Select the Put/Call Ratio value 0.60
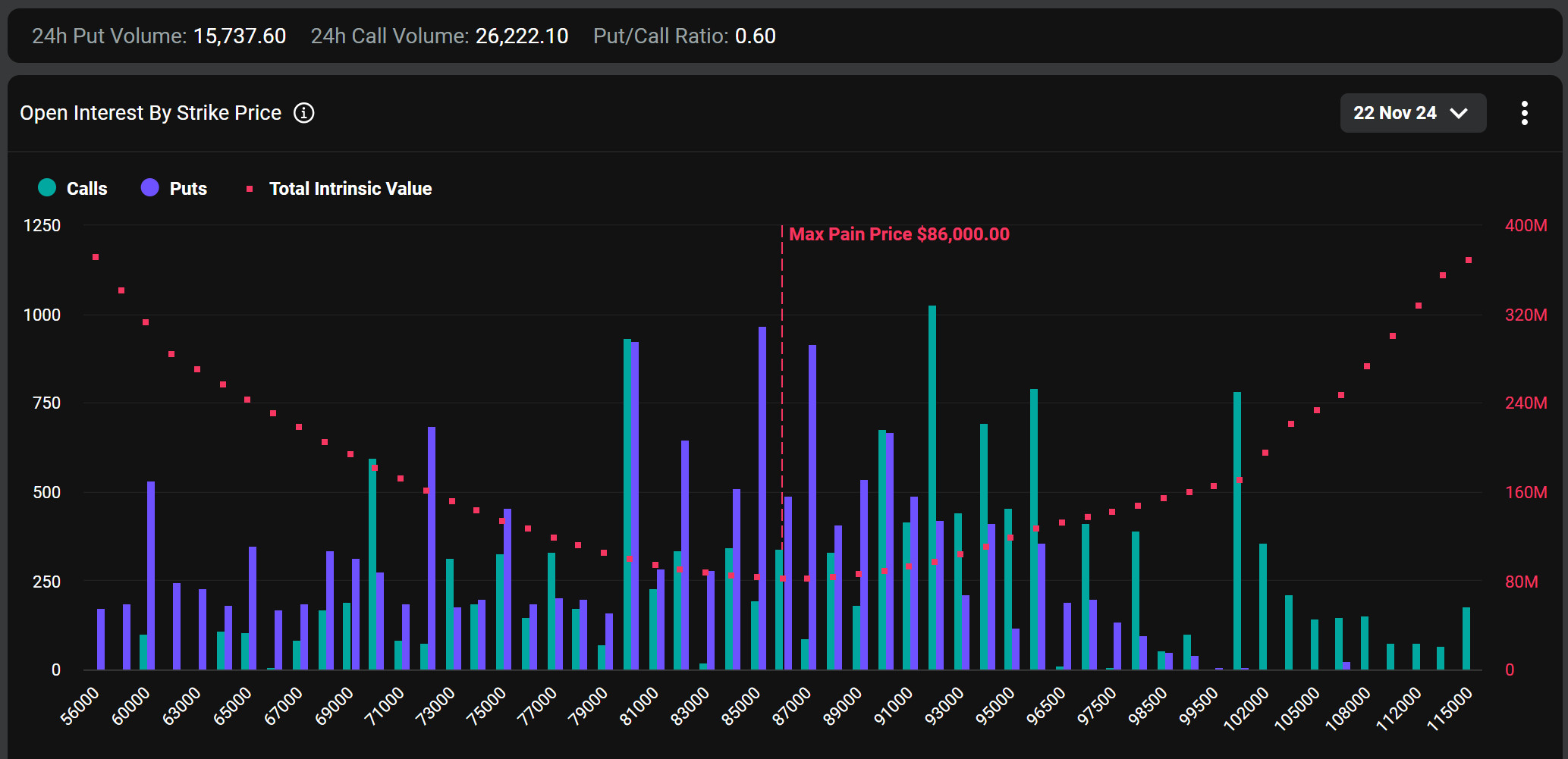Screen dimensions: 1568x759 point(756,36)
